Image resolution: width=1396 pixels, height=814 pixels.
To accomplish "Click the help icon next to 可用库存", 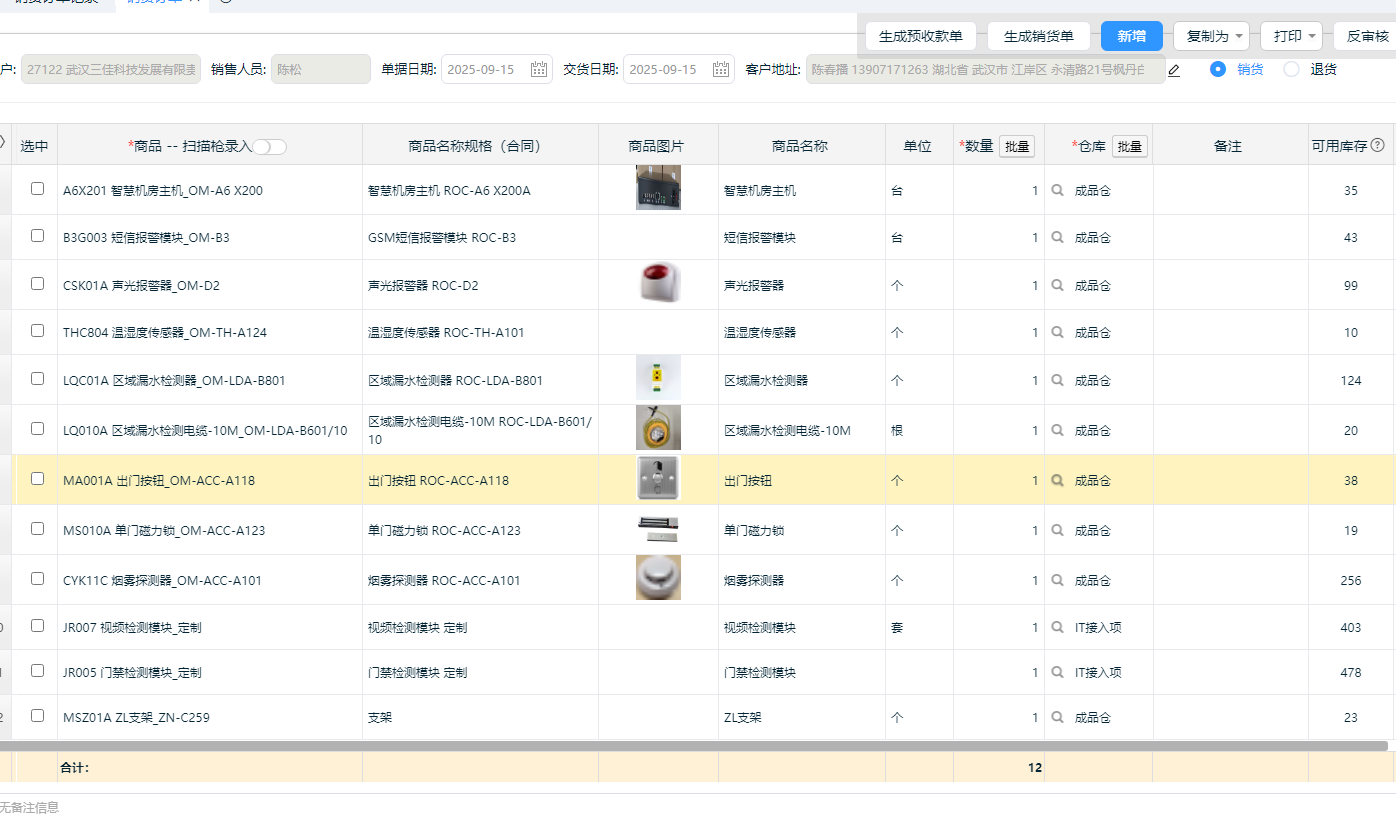I will (x=1377, y=146).
